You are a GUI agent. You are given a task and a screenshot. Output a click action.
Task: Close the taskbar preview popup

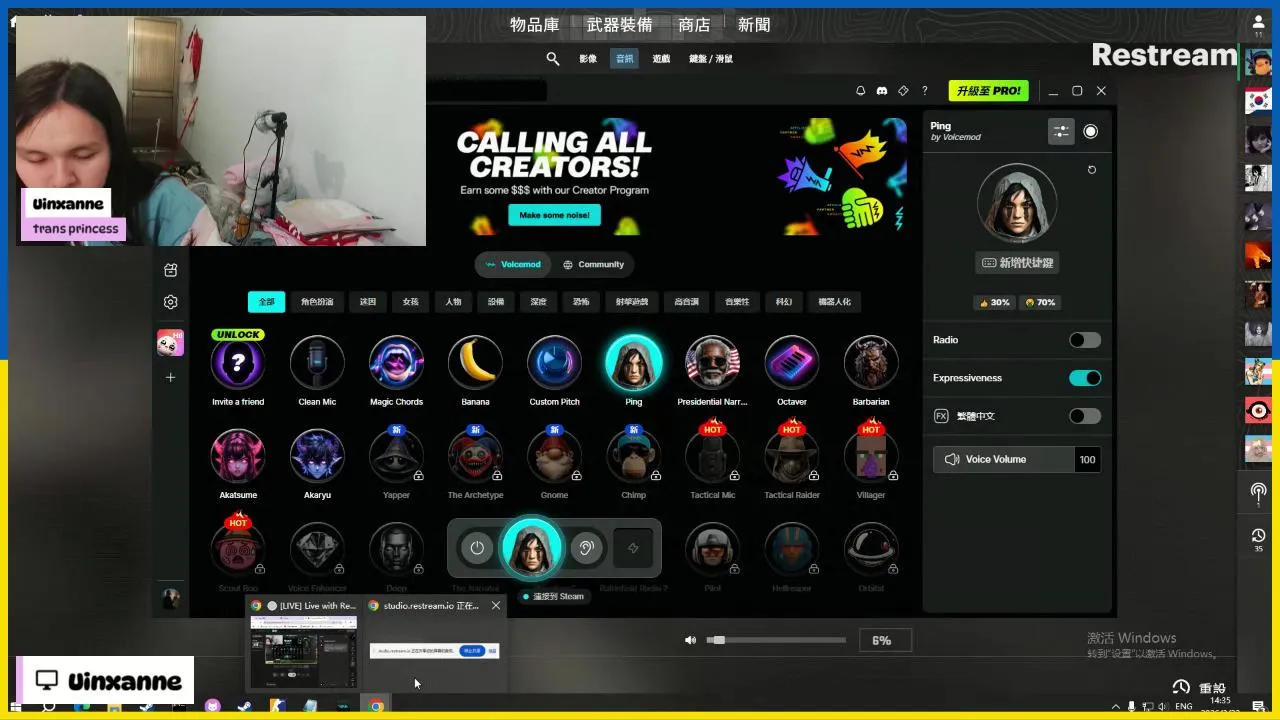(496, 606)
